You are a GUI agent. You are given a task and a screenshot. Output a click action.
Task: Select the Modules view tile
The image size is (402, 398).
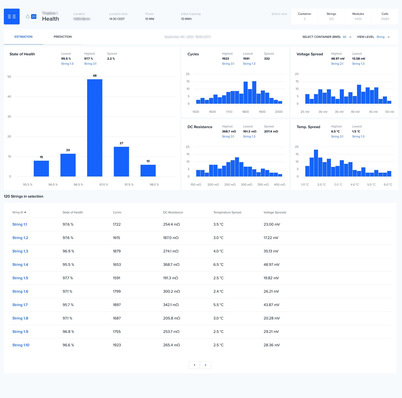pos(358,16)
